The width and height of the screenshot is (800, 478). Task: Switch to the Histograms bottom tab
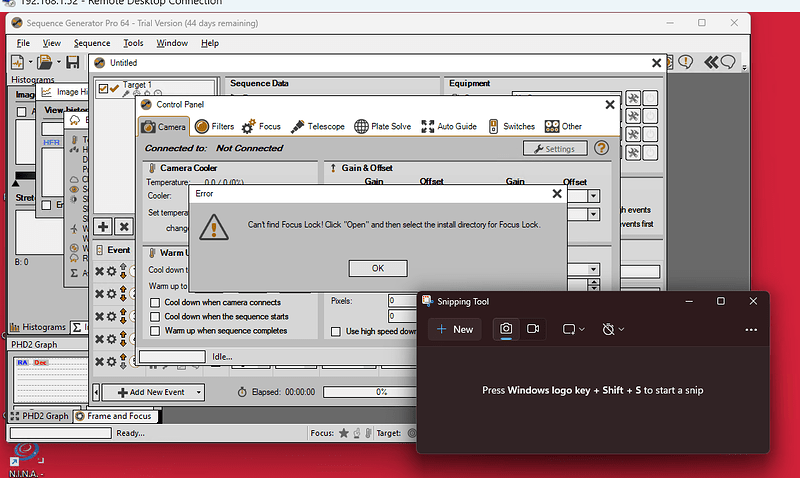click(x=38, y=327)
